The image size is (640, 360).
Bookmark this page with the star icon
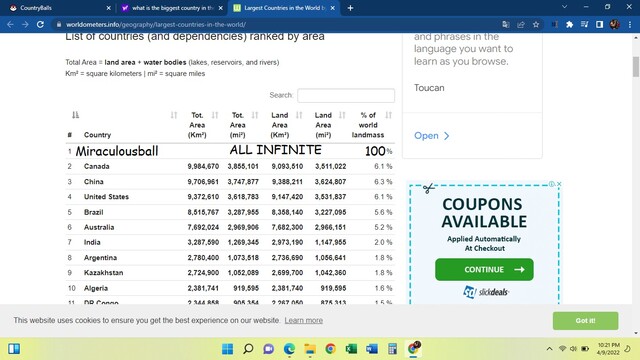[536, 24]
